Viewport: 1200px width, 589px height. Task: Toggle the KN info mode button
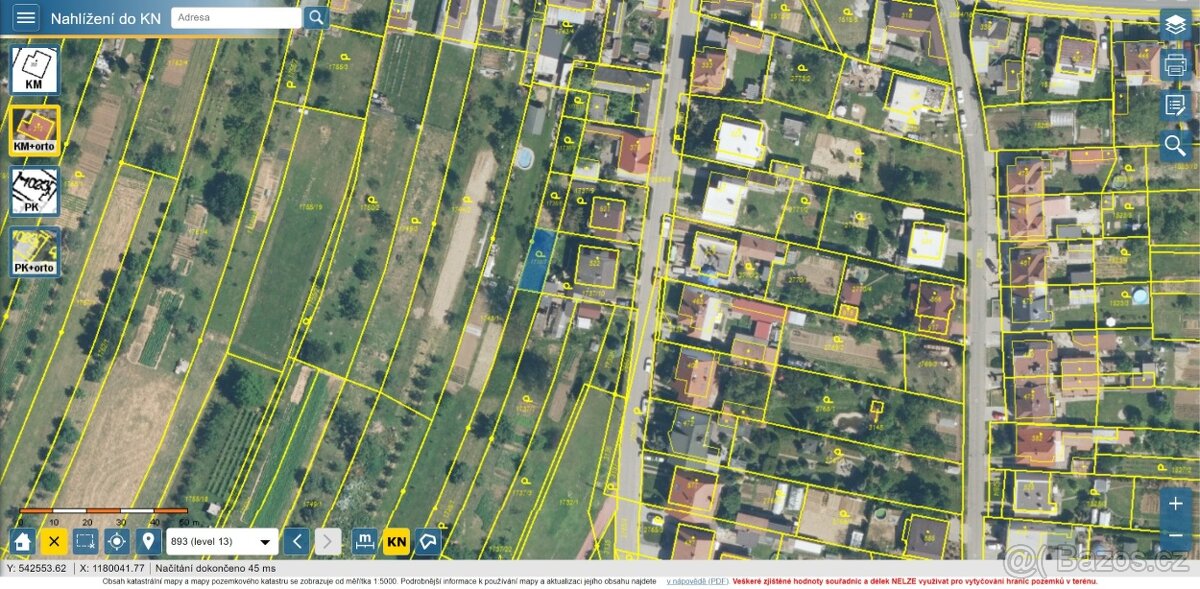click(x=397, y=542)
